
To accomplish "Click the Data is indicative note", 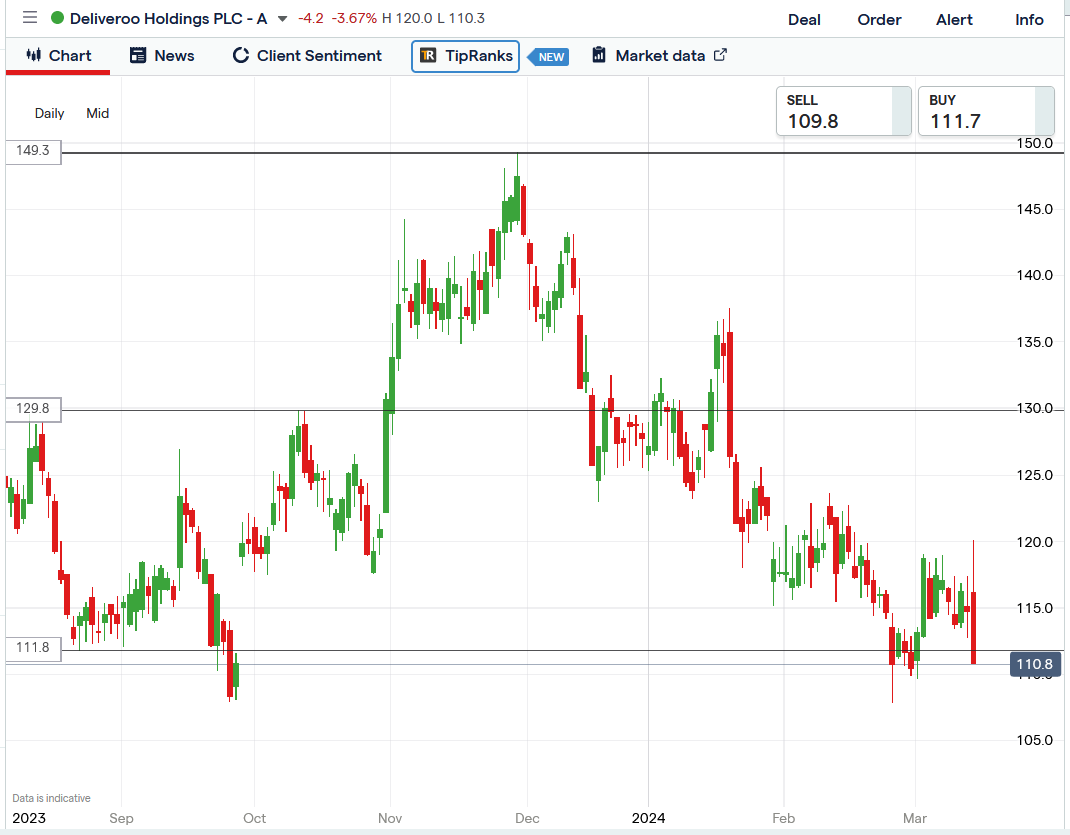I will [x=51, y=798].
